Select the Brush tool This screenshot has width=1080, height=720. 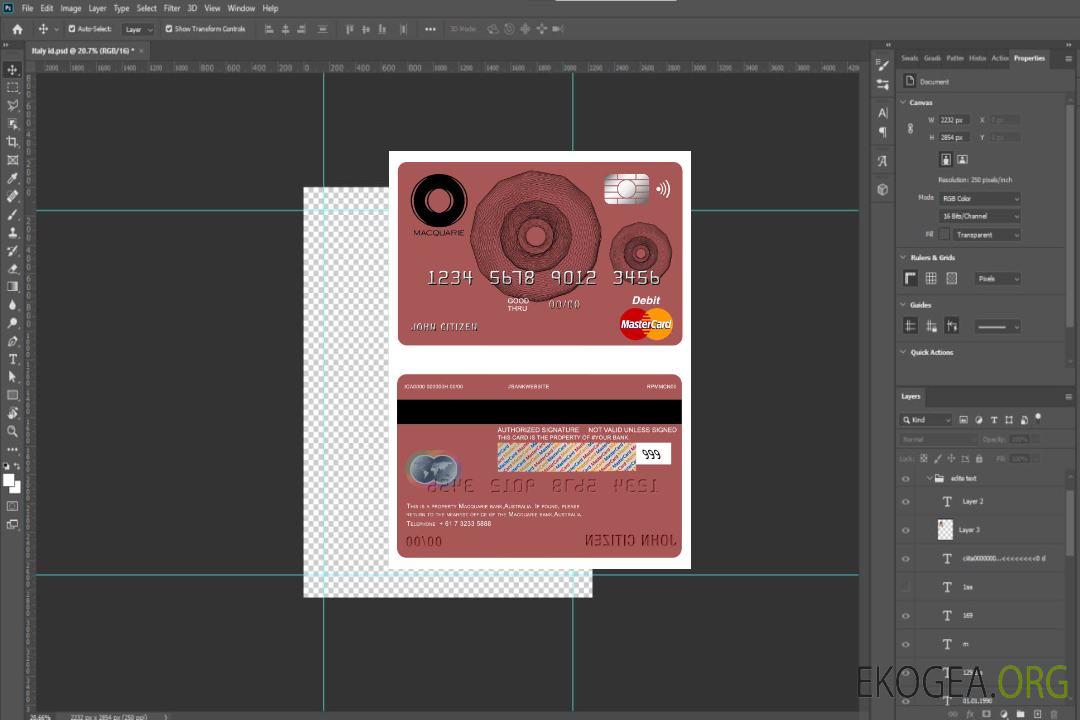tap(12, 214)
